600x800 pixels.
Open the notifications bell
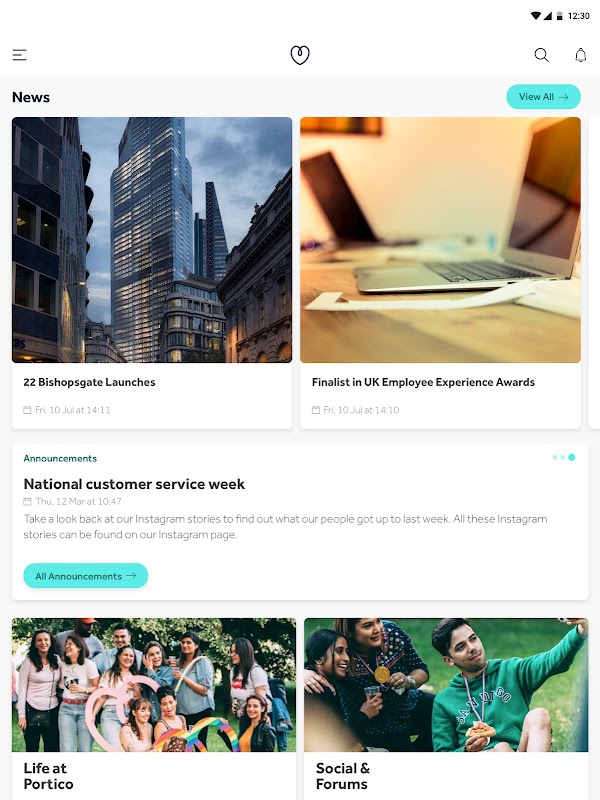tap(581, 55)
